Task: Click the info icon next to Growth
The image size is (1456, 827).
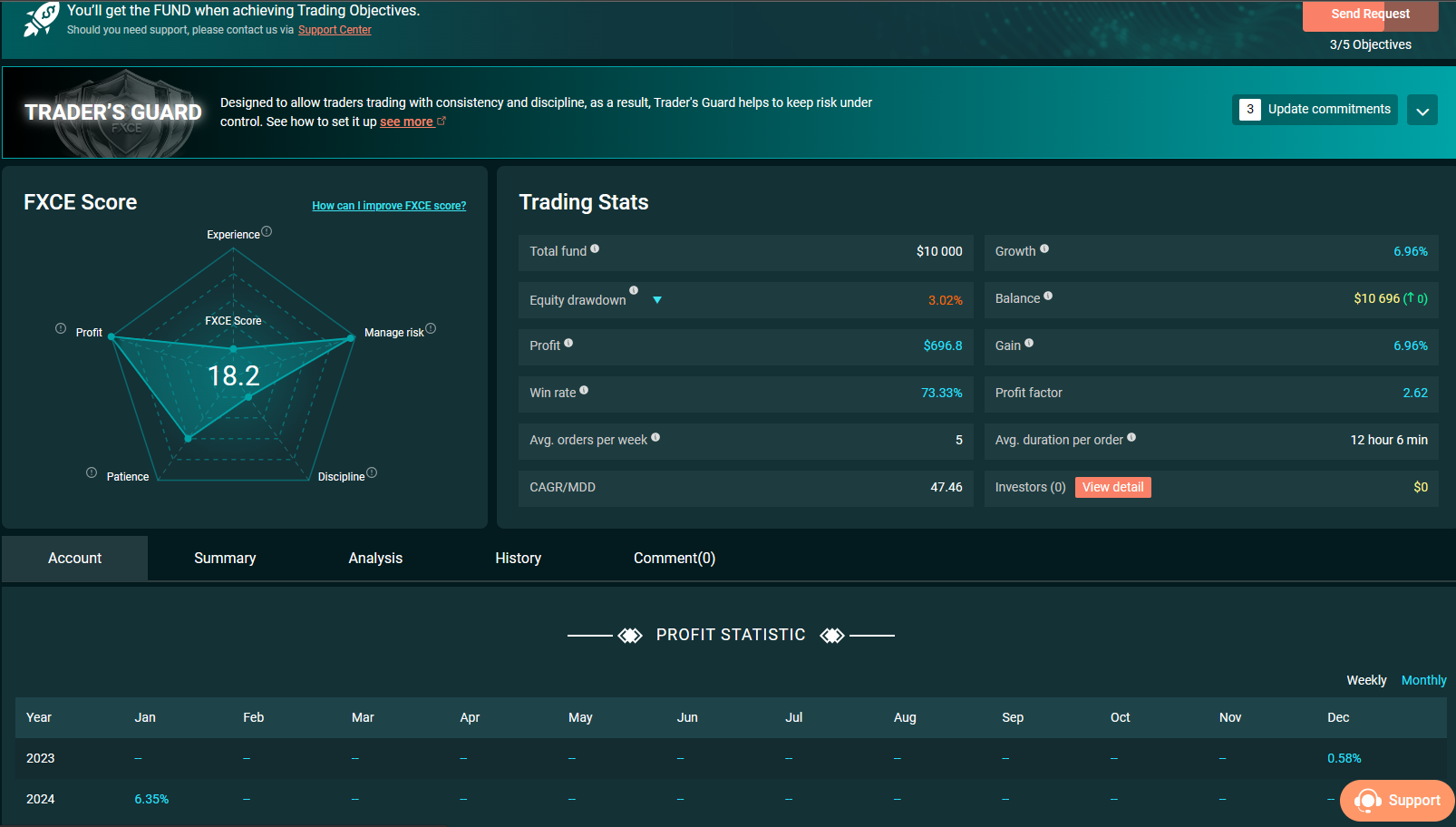Action: pos(1044,248)
